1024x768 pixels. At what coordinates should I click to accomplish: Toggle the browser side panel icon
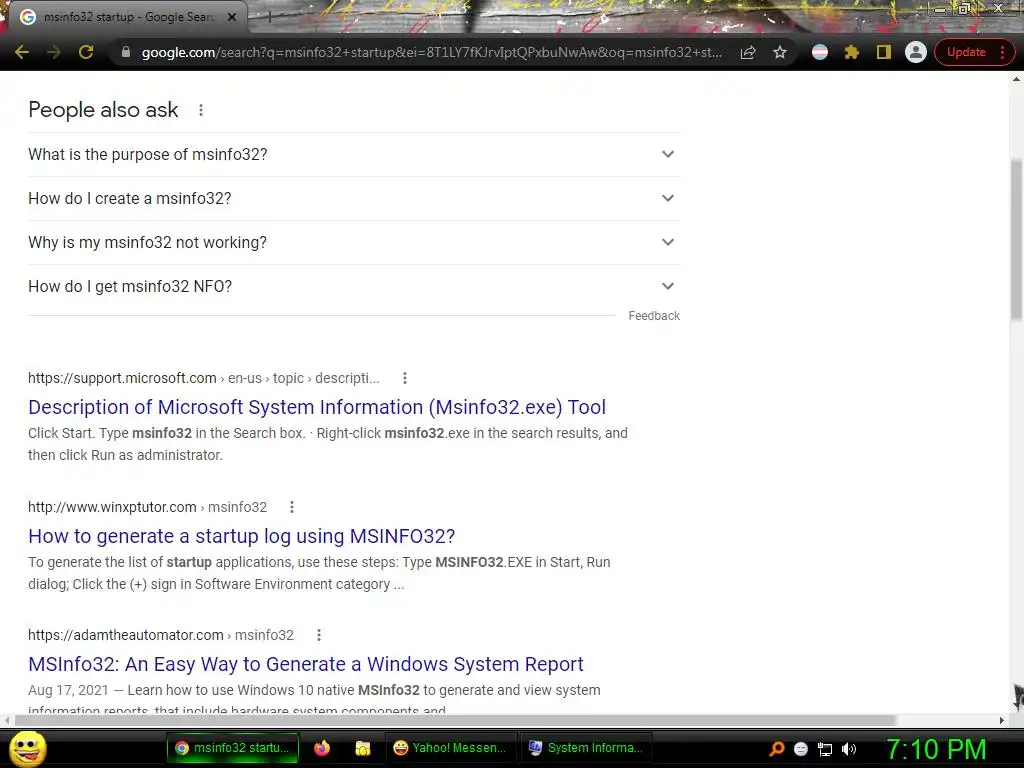coord(884,52)
